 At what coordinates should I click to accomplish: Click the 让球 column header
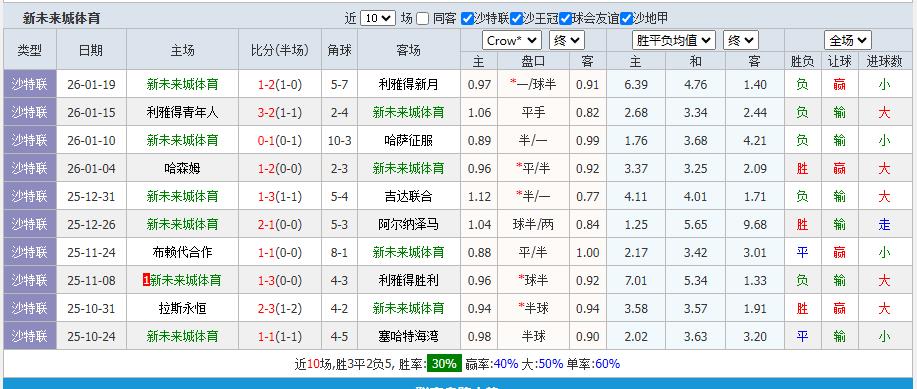[x=839, y=61]
